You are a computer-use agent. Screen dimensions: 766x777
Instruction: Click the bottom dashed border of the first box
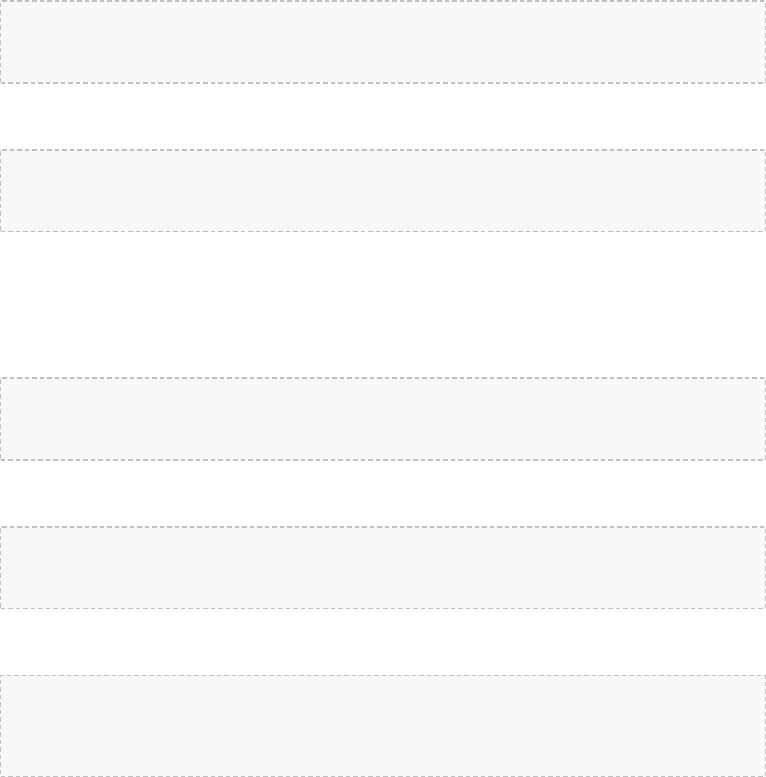point(383,83)
